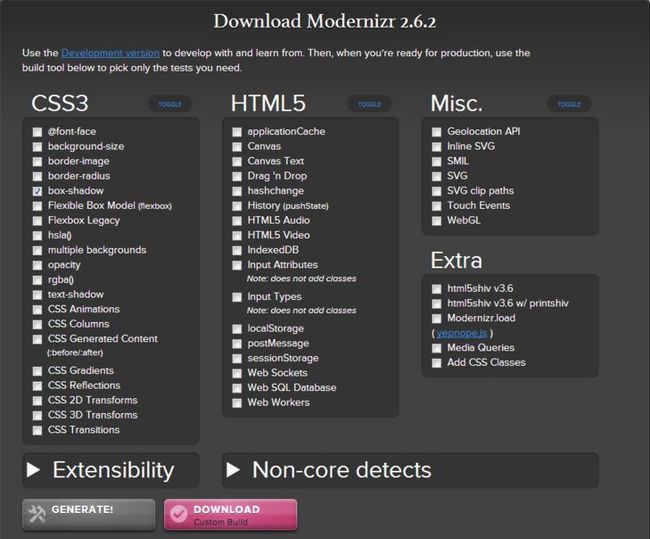Enable border-image detection
The width and height of the screenshot is (650, 539).
[x=37, y=161]
